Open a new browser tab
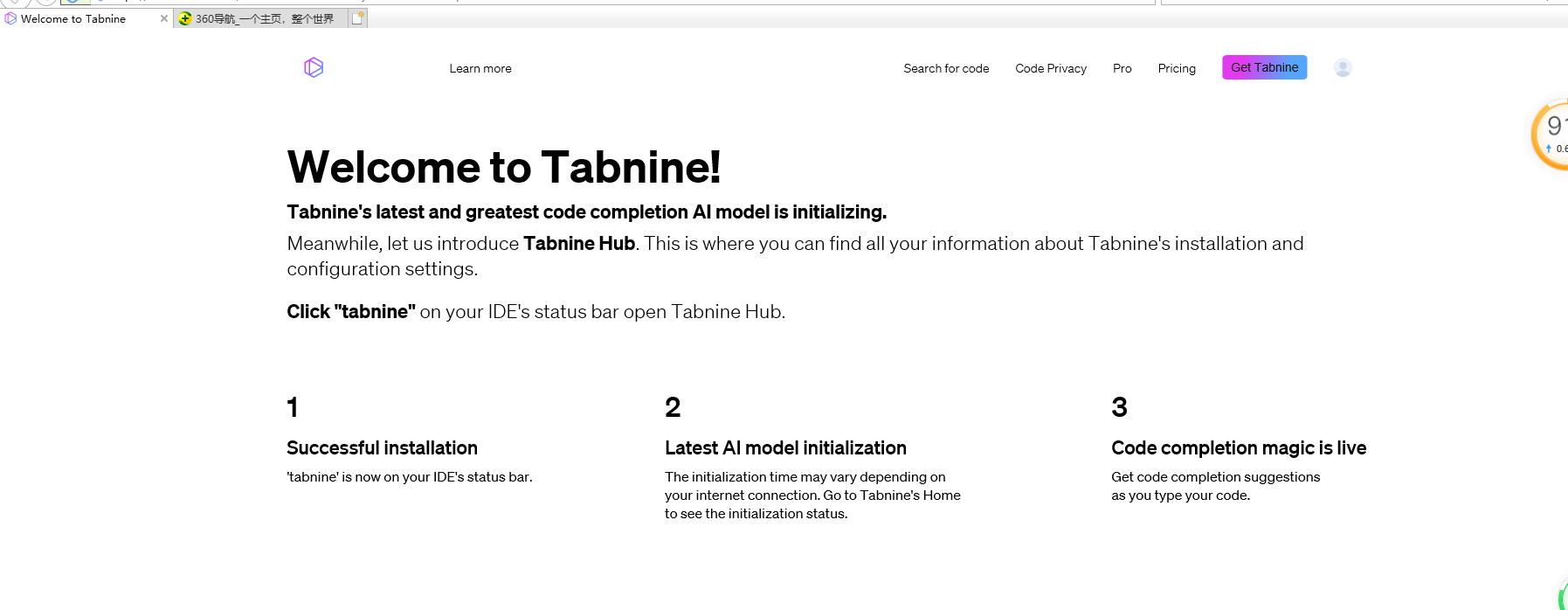This screenshot has height=610, width=1568. tap(357, 17)
